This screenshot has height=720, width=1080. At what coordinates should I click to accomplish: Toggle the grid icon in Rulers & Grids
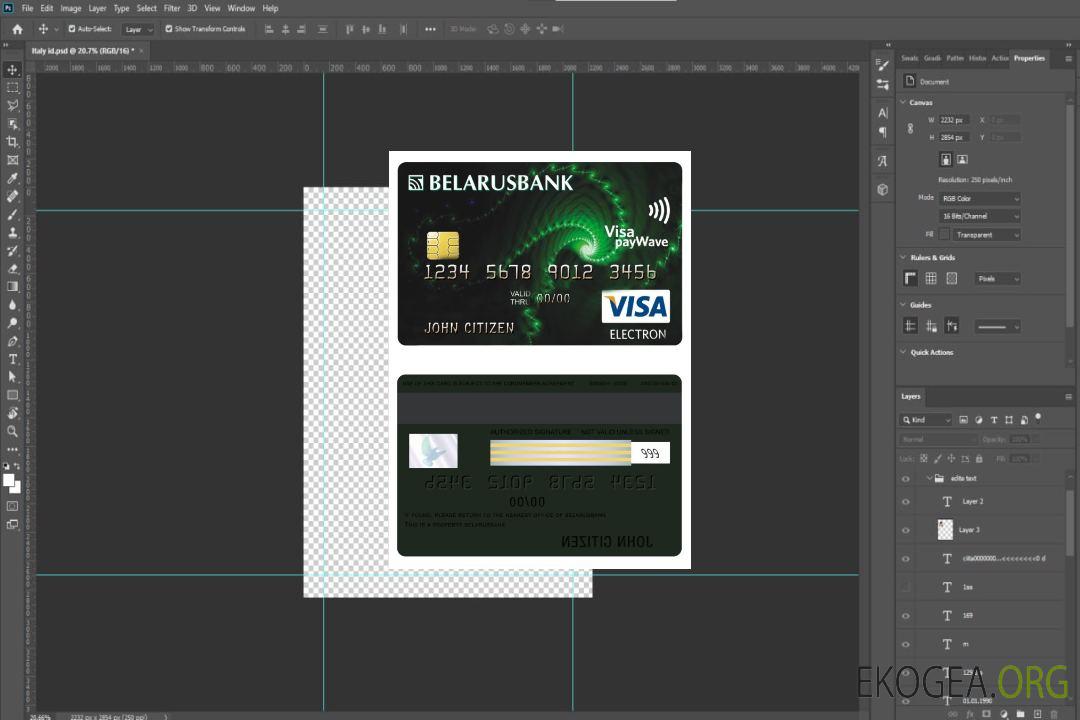931,278
